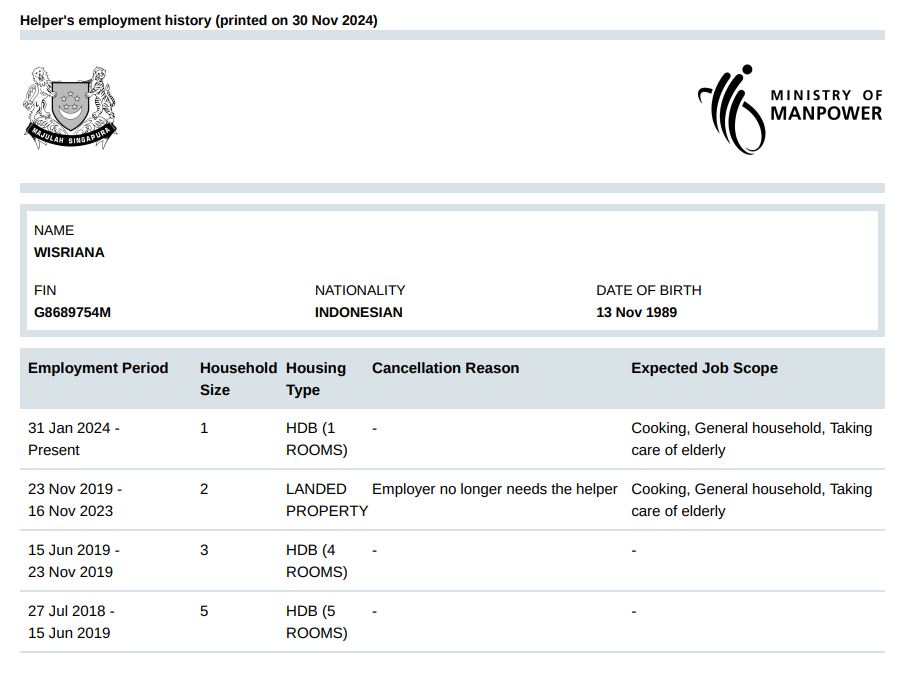Click the DATE OF BIRTH label

coord(649,290)
